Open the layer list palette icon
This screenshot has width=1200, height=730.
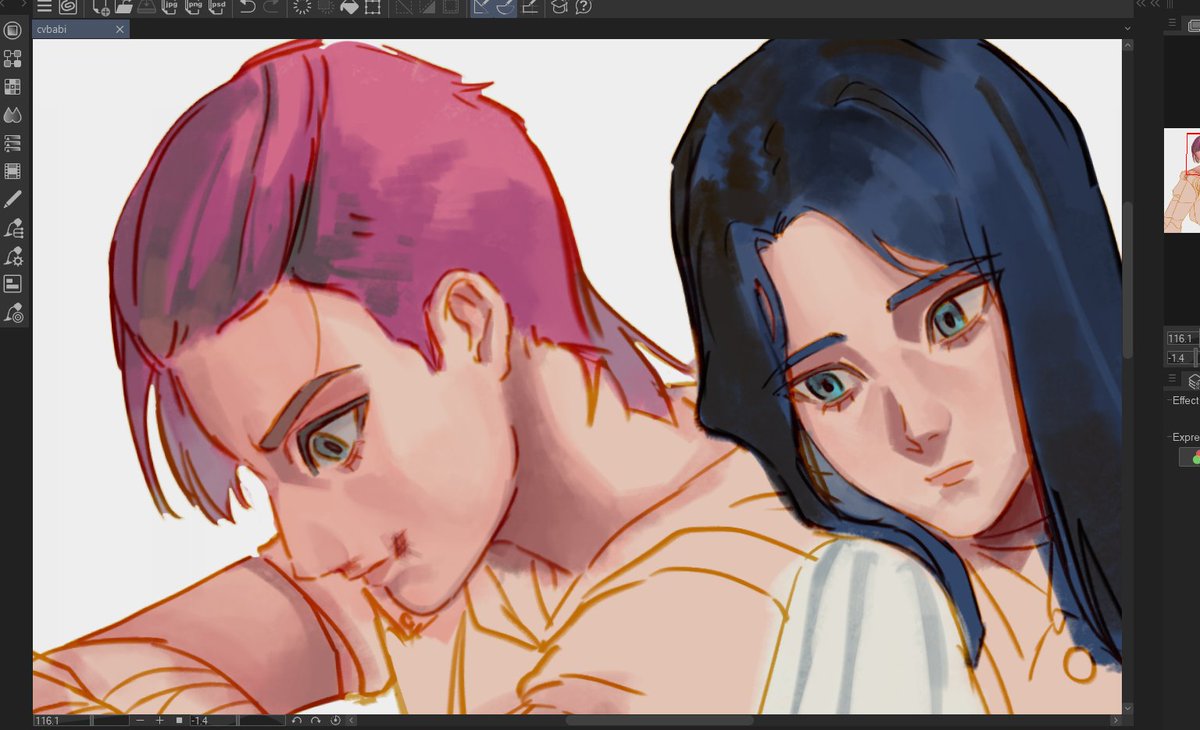click(x=12, y=143)
